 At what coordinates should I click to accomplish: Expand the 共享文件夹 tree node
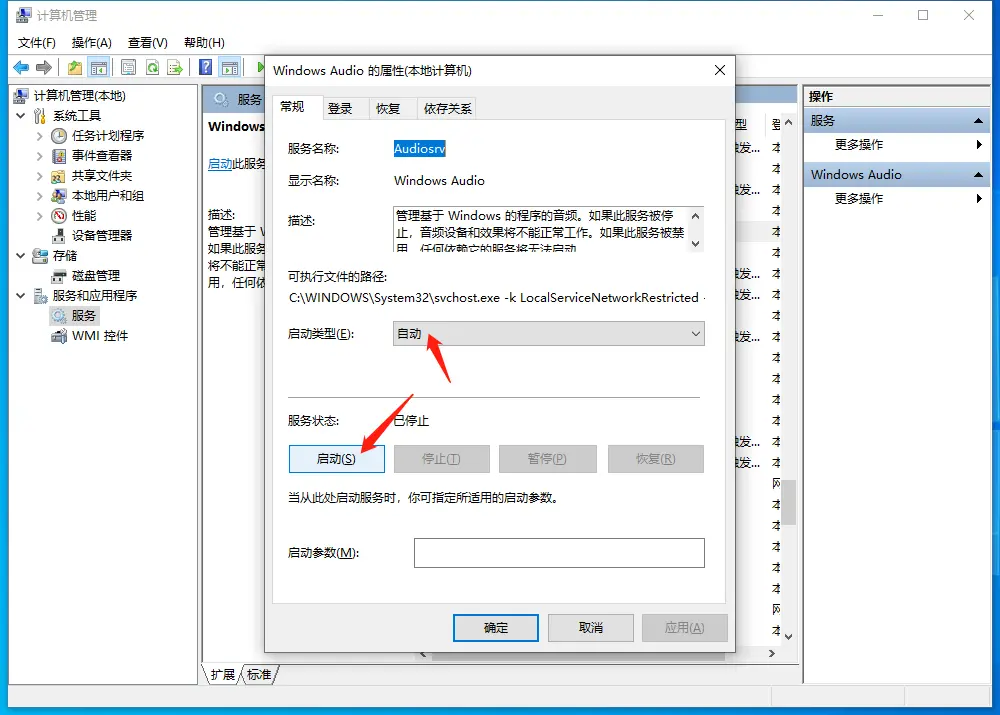pos(40,176)
